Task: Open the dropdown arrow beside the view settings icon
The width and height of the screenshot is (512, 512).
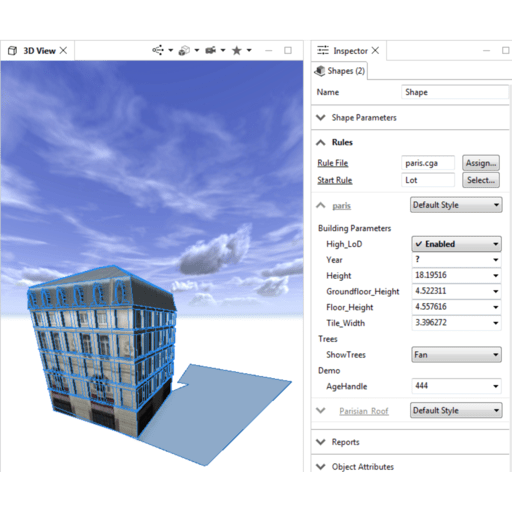Action: (x=171, y=51)
